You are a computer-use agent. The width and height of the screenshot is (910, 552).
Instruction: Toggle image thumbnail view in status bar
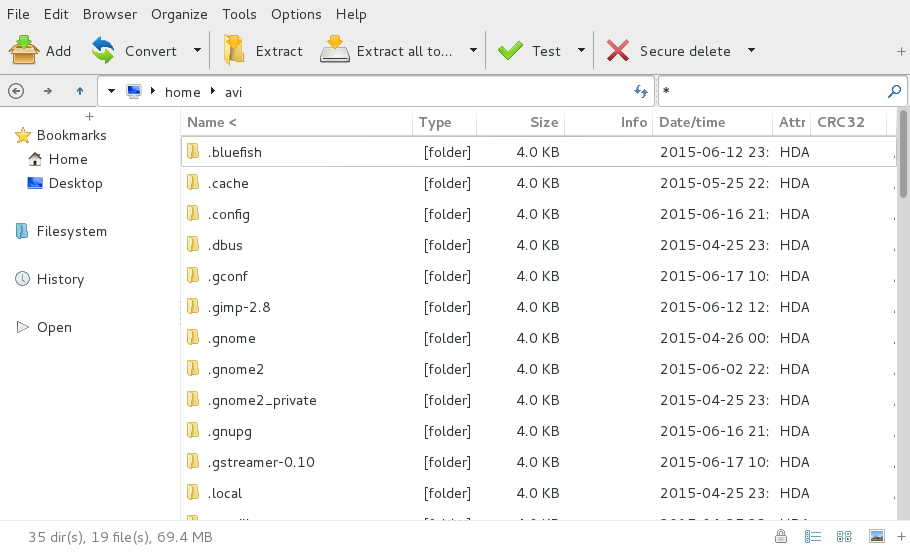coord(876,537)
